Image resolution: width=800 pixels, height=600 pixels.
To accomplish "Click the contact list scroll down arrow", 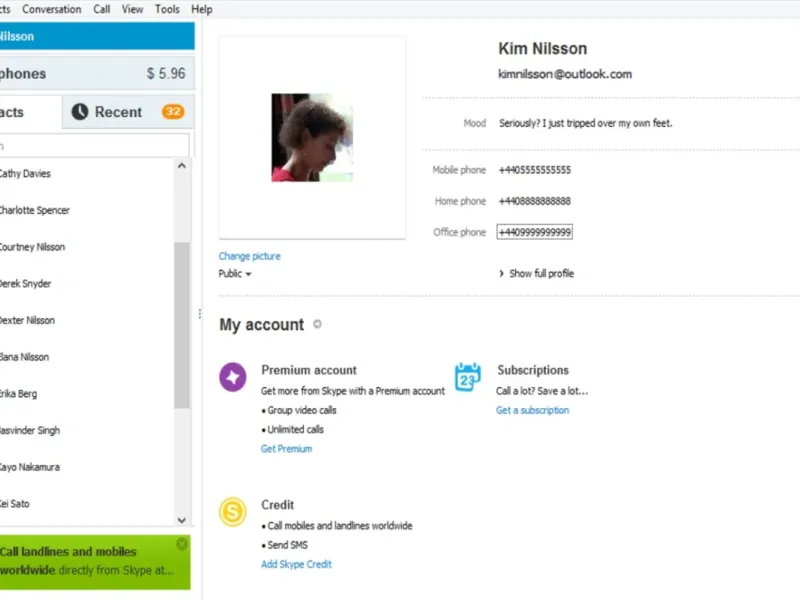I will [x=182, y=520].
